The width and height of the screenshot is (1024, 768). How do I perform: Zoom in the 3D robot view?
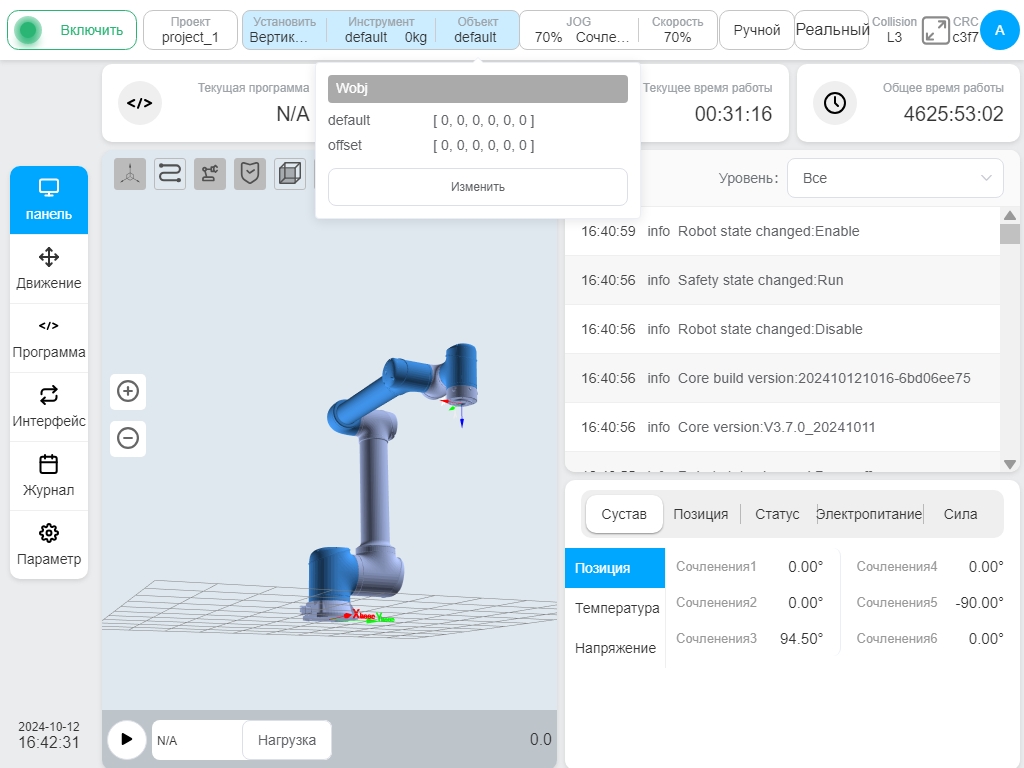(128, 391)
